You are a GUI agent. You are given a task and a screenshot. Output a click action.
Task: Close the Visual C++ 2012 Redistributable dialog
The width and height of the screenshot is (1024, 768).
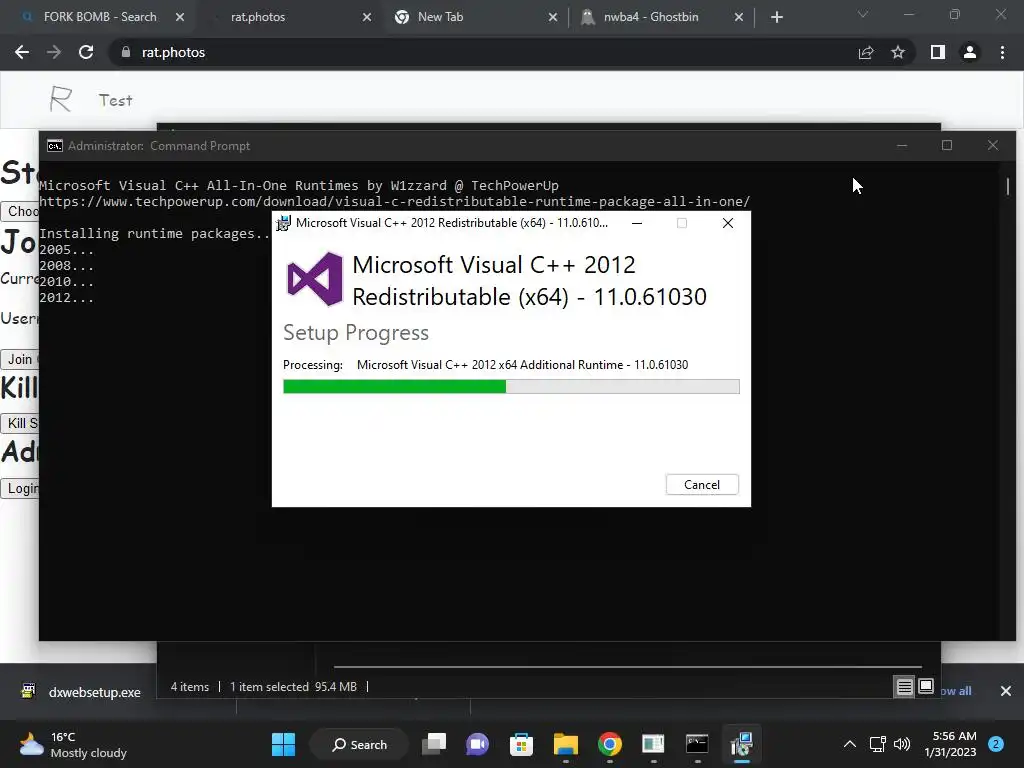tap(728, 223)
